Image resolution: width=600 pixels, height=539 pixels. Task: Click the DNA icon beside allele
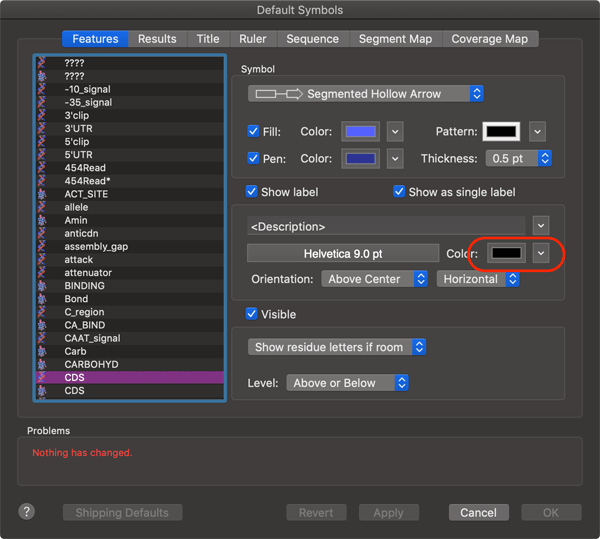(41, 207)
